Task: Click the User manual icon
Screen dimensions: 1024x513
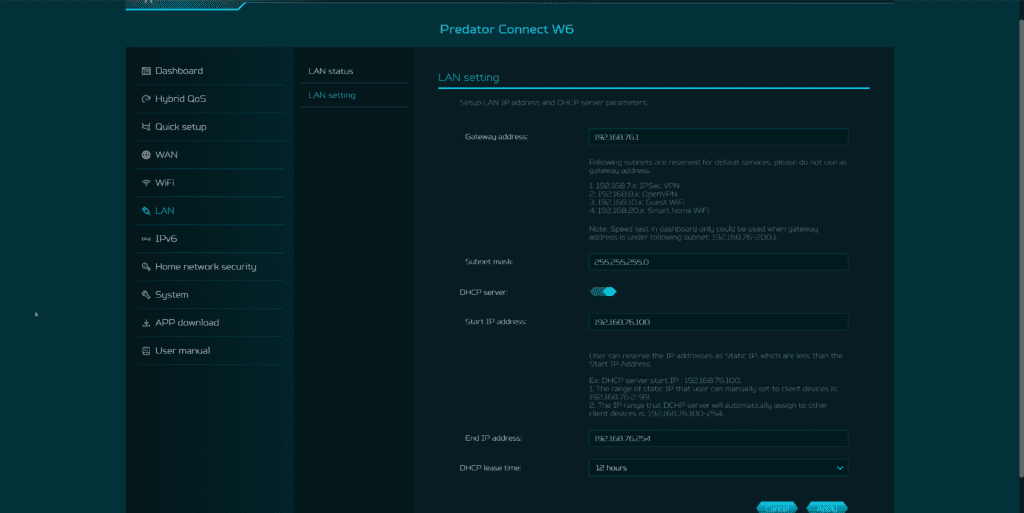Action: point(146,351)
